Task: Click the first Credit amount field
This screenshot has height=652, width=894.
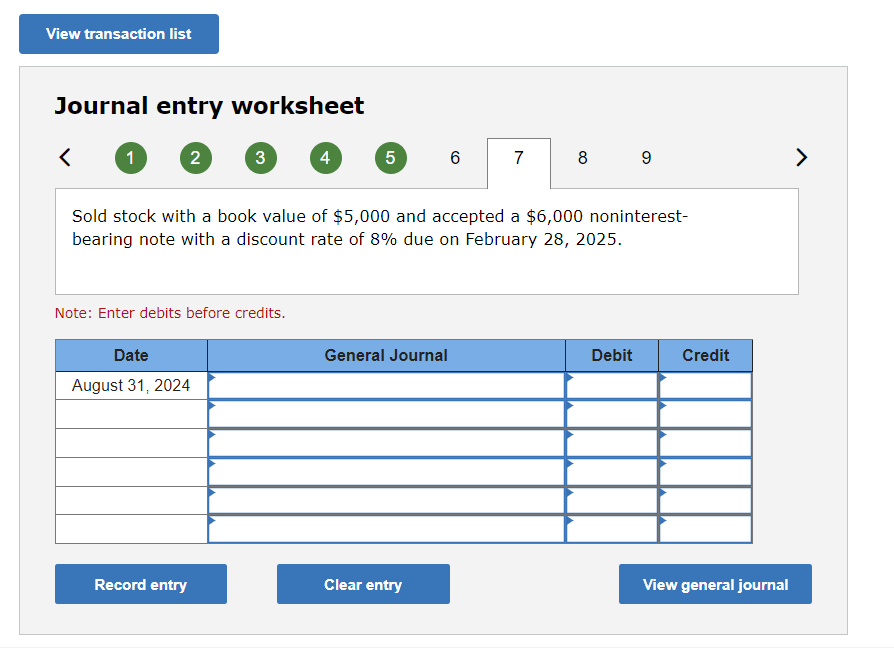Action: [x=710, y=384]
